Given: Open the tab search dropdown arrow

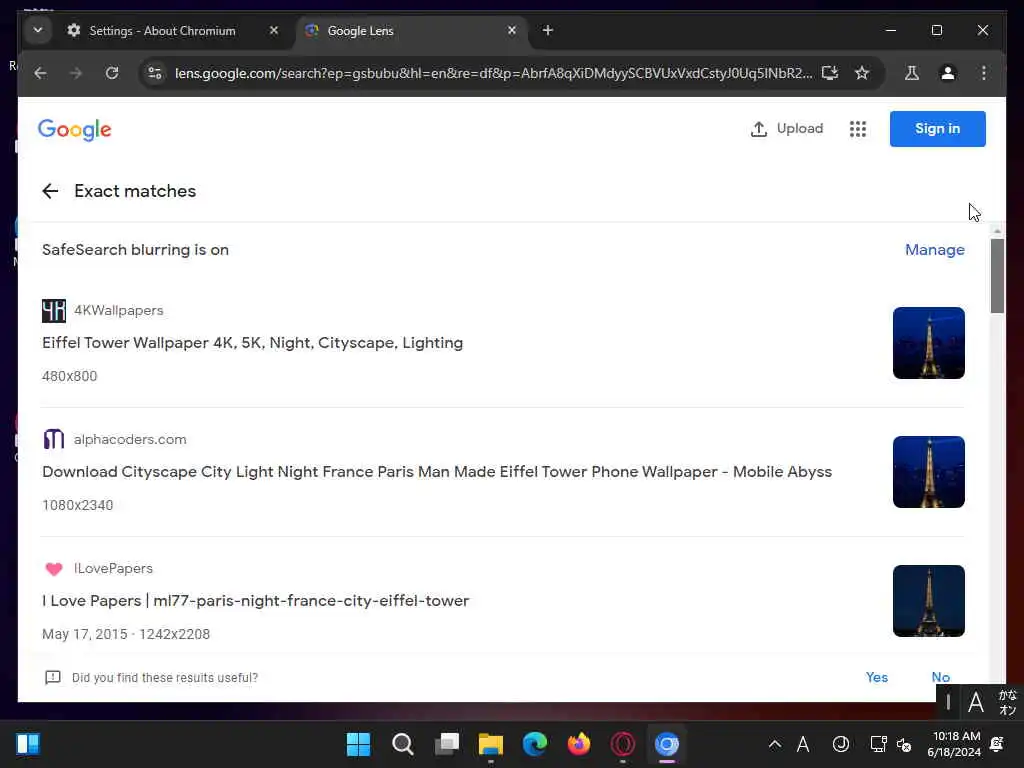Looking at the screenshot, I should (38, 31).
